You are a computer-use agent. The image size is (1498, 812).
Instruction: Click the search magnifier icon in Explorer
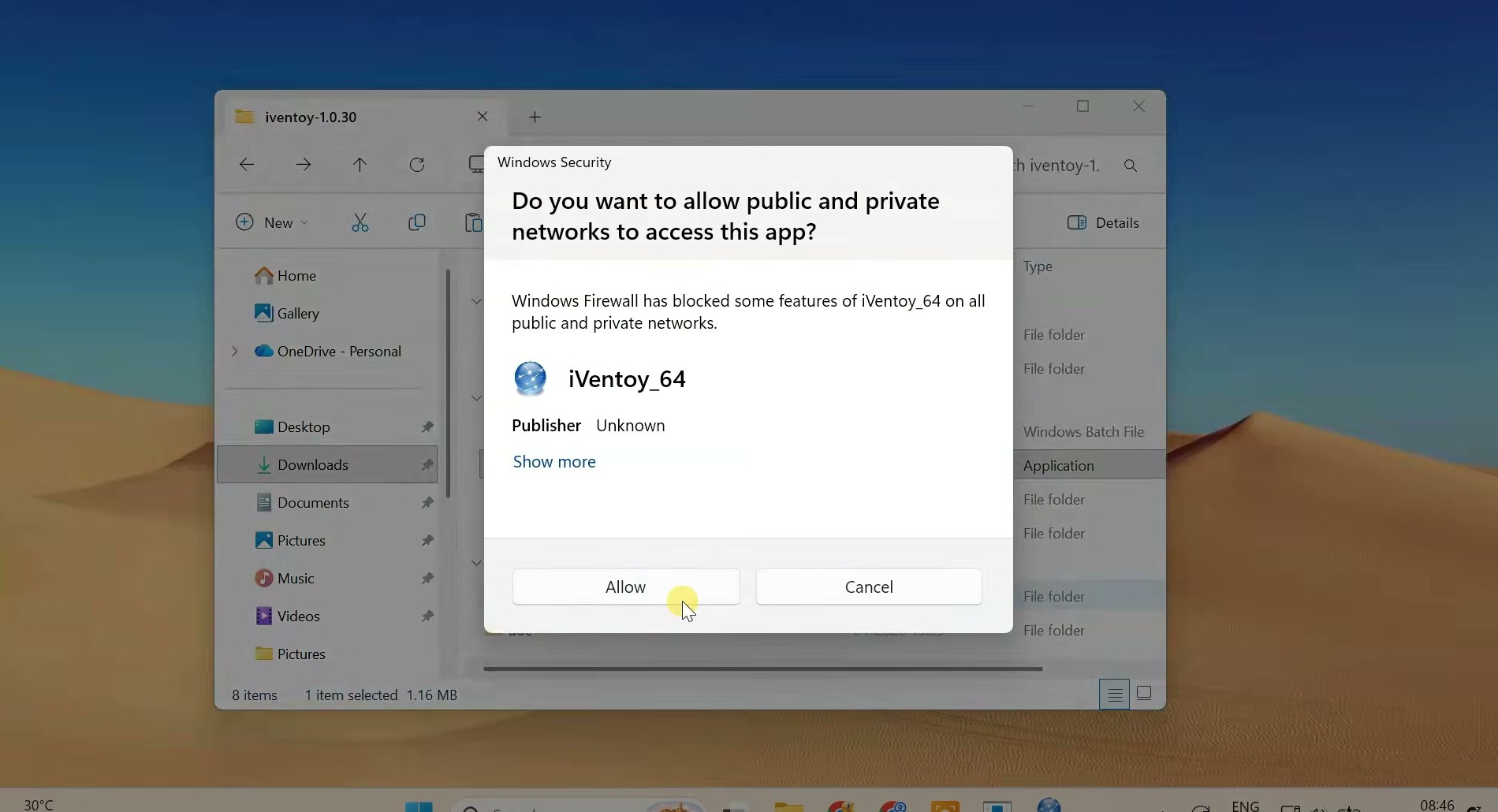click(x=1131, y=166)
